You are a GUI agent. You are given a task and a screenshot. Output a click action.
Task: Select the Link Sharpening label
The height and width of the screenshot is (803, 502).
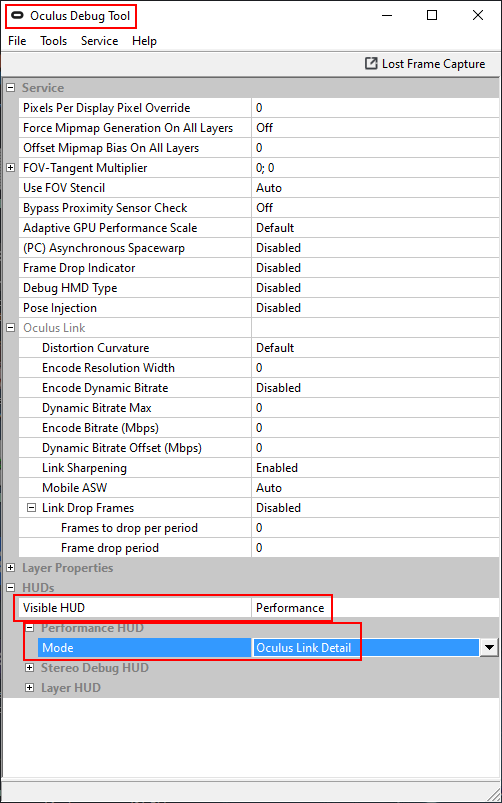(85, 468)
